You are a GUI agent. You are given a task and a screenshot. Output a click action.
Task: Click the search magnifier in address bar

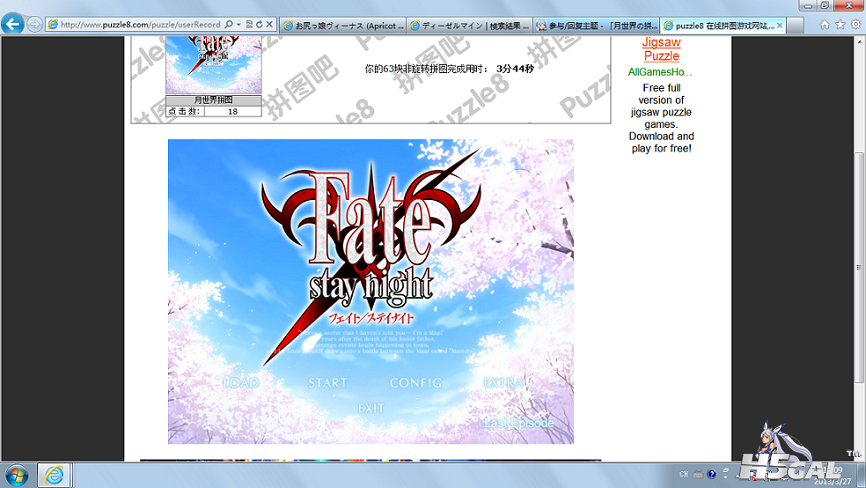[x=229, y=24]
